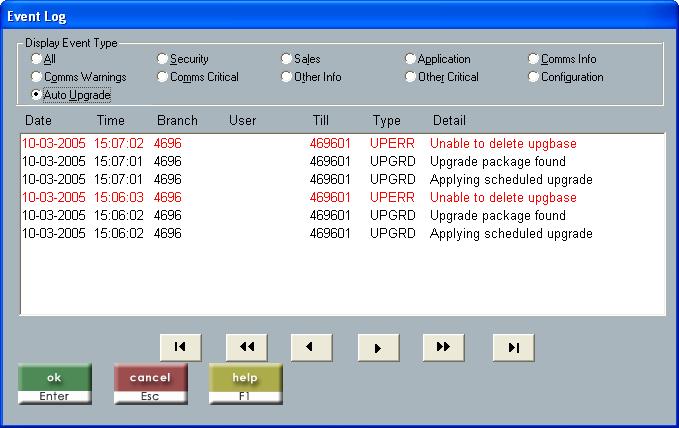Skip forward several pages with double-right arrow
Image resolution: width=679 pixels, height=428 pixels.
click(443, 347)
